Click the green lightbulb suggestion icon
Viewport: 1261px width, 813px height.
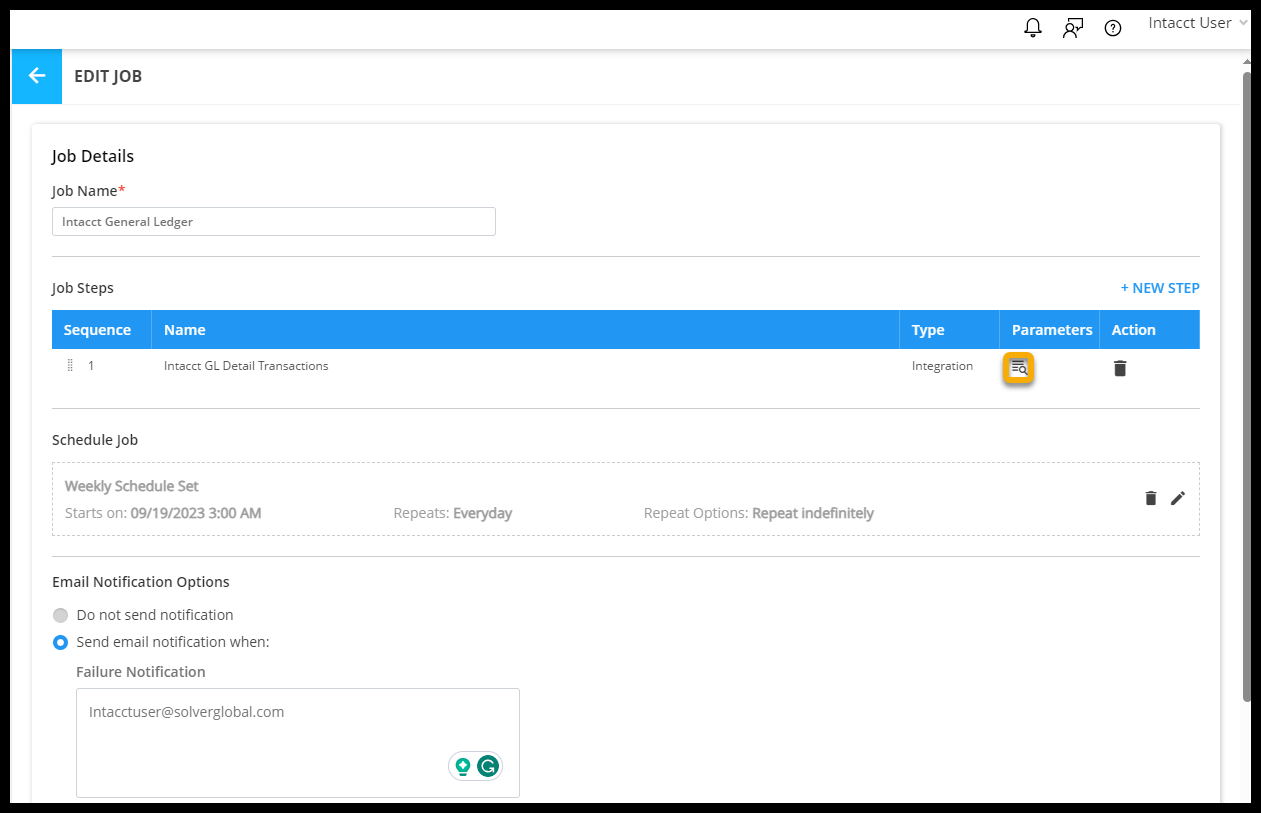463,766
